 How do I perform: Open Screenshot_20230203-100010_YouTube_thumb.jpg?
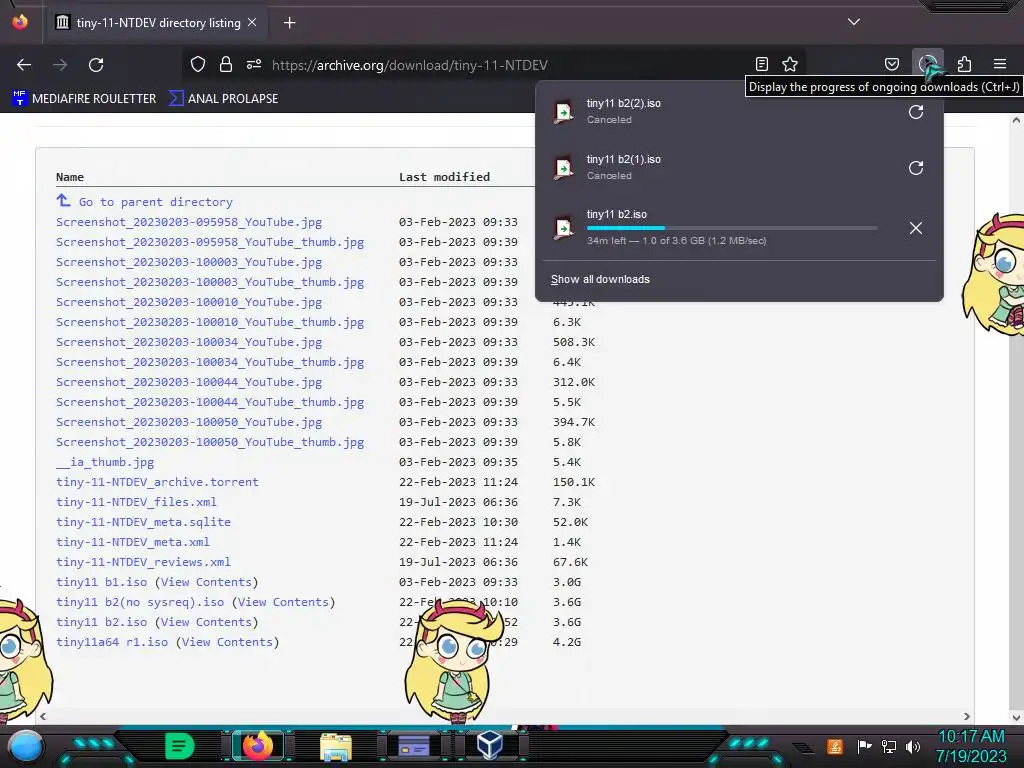(210, 322)
